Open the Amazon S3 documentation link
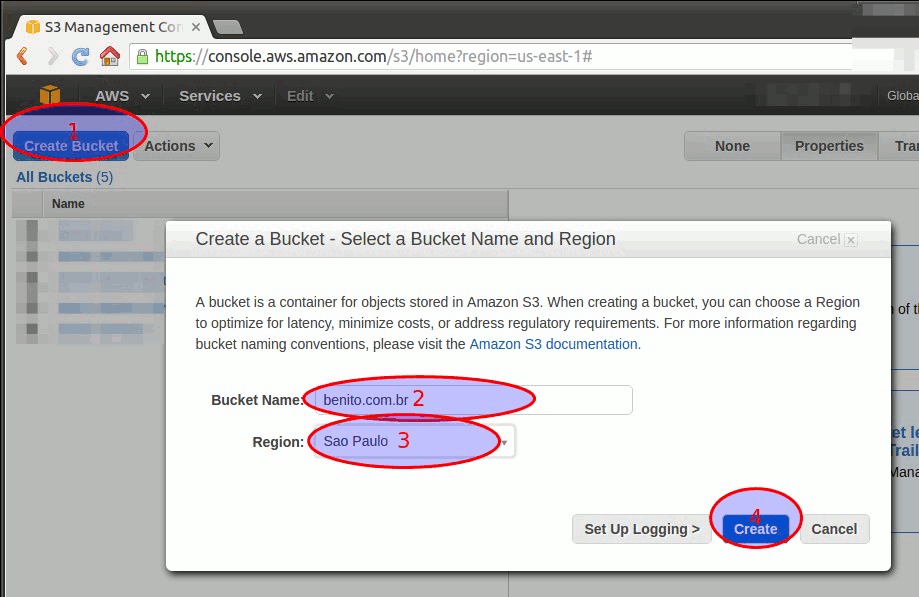This screenshot has width=919, height=597. [553, 344]
